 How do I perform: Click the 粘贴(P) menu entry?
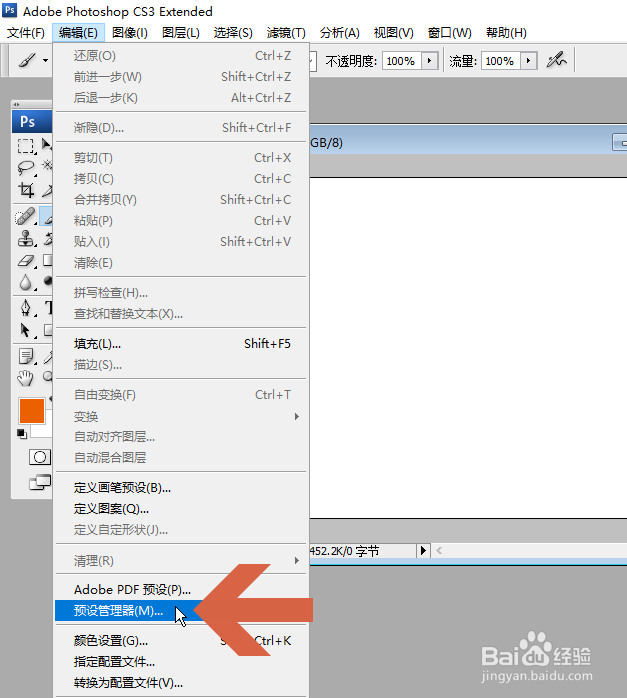click(182, 220)
